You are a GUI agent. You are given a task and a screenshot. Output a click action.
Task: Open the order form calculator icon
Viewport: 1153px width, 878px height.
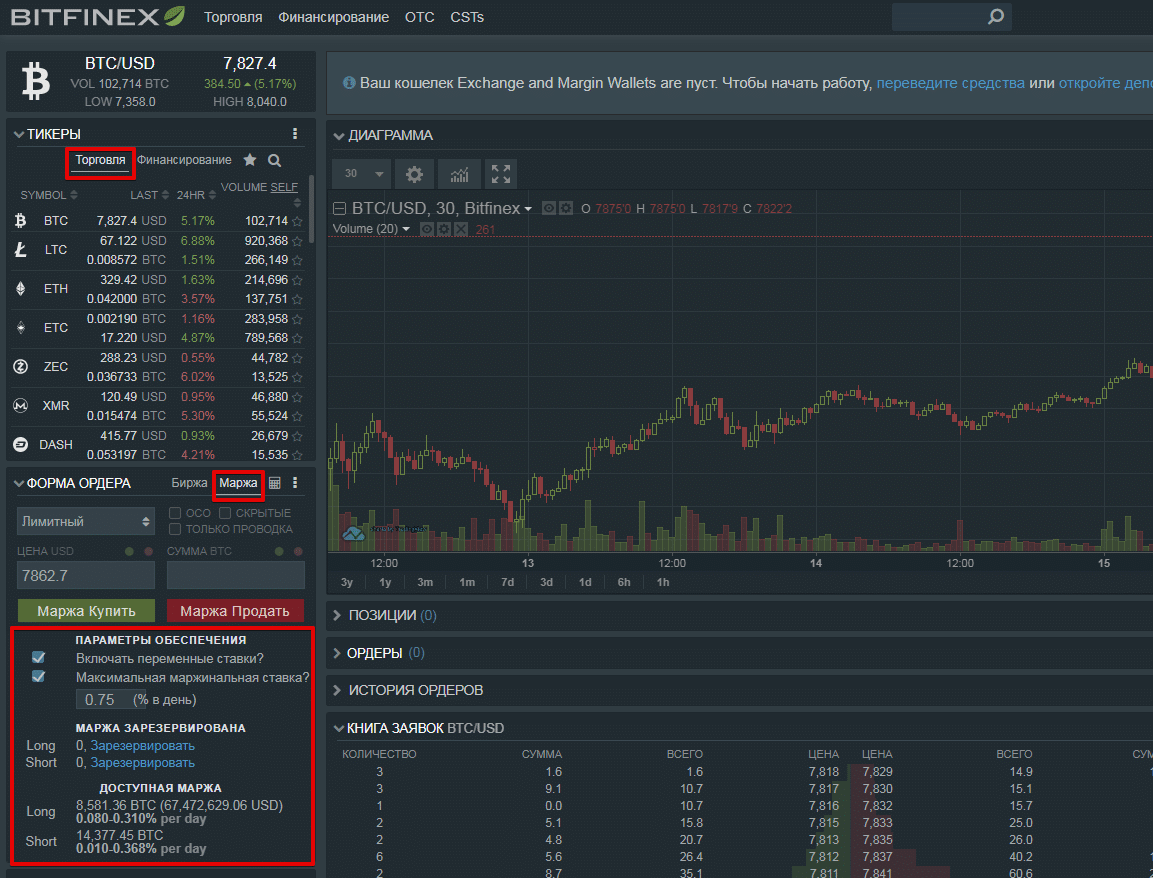[x=274, y=483]
